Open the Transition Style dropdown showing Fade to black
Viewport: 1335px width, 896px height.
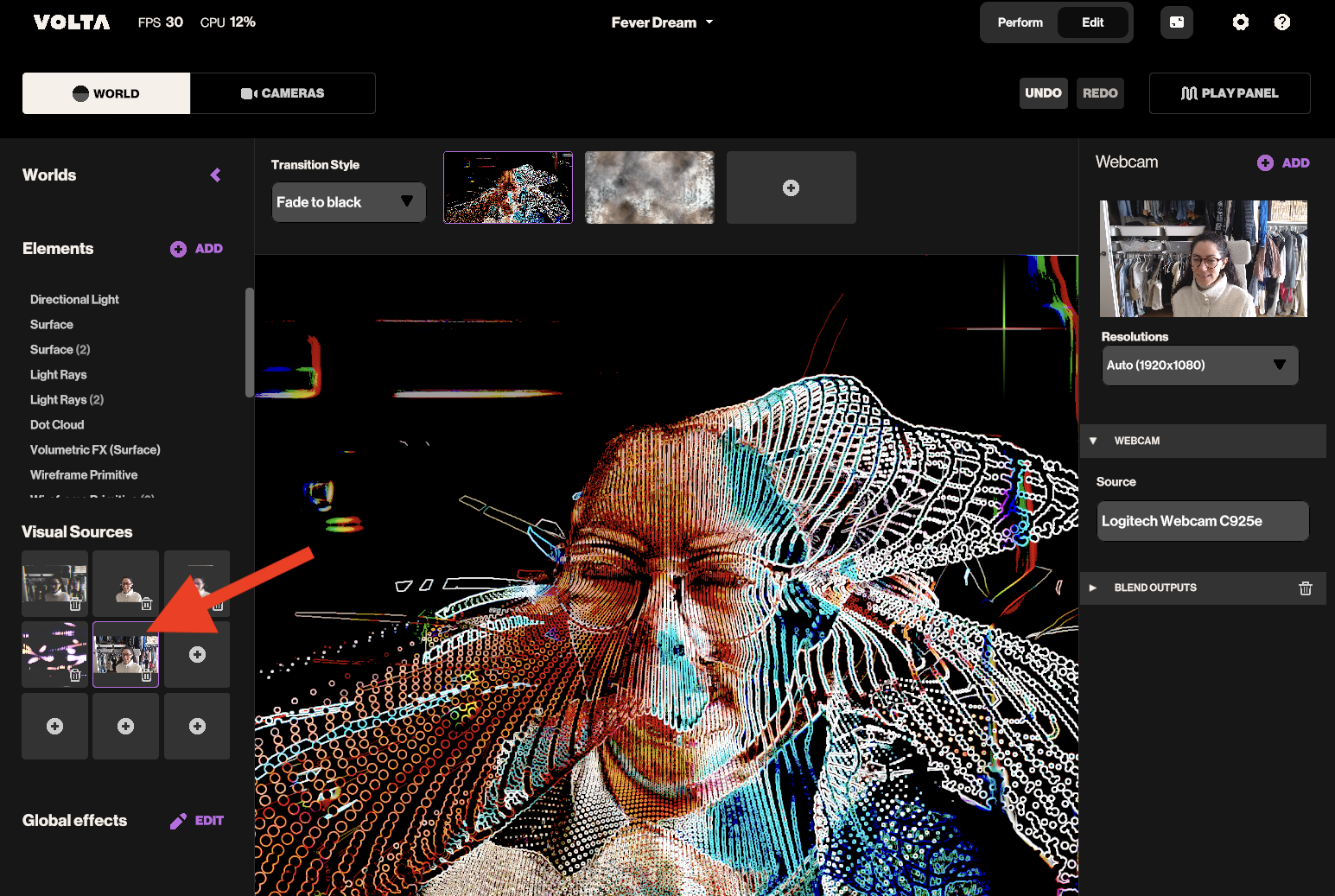(349, 202)
